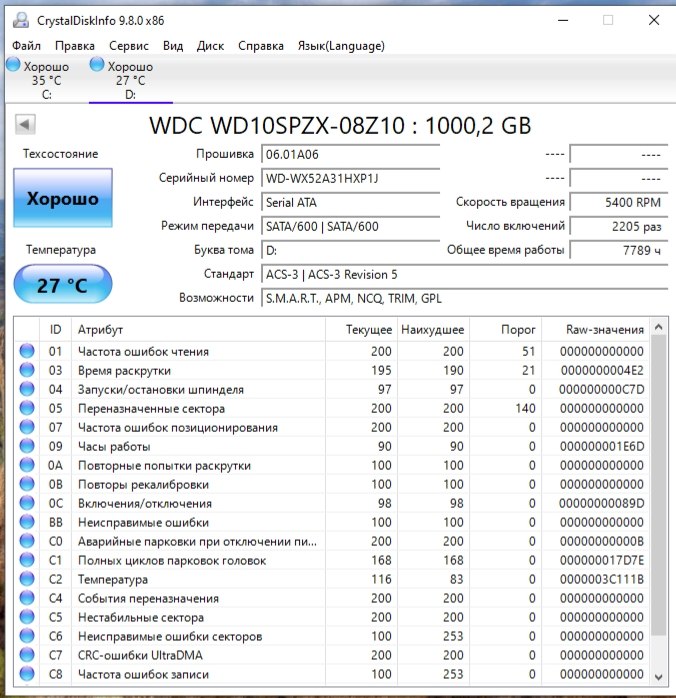Click status orb for attribute 07 seek error rate
This screenshot has width=676, height=698.
(27, 427)
